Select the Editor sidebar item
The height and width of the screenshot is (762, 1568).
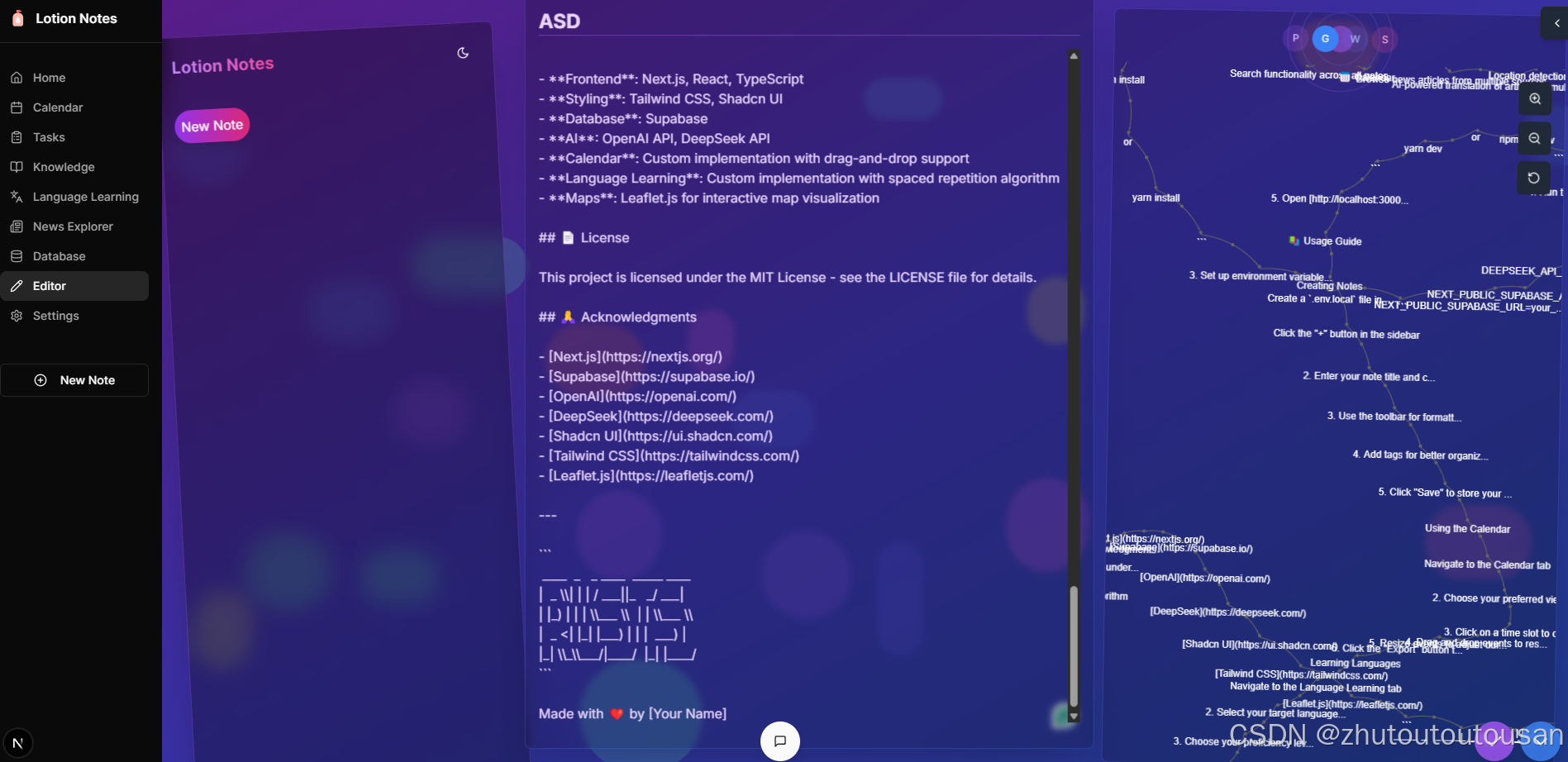[74, 286]
